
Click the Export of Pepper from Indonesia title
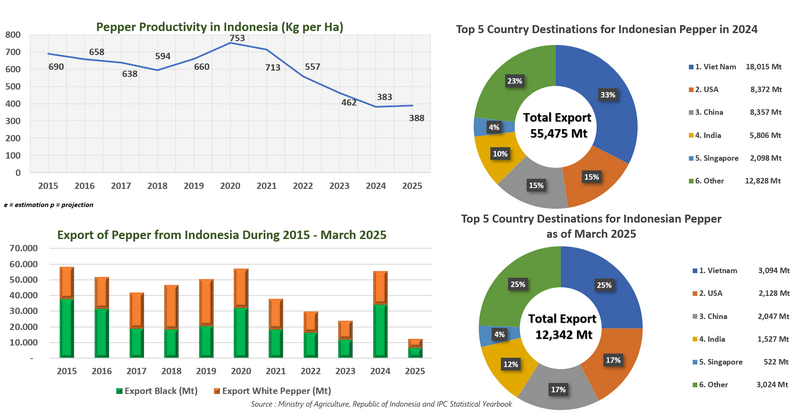[194, 235]
